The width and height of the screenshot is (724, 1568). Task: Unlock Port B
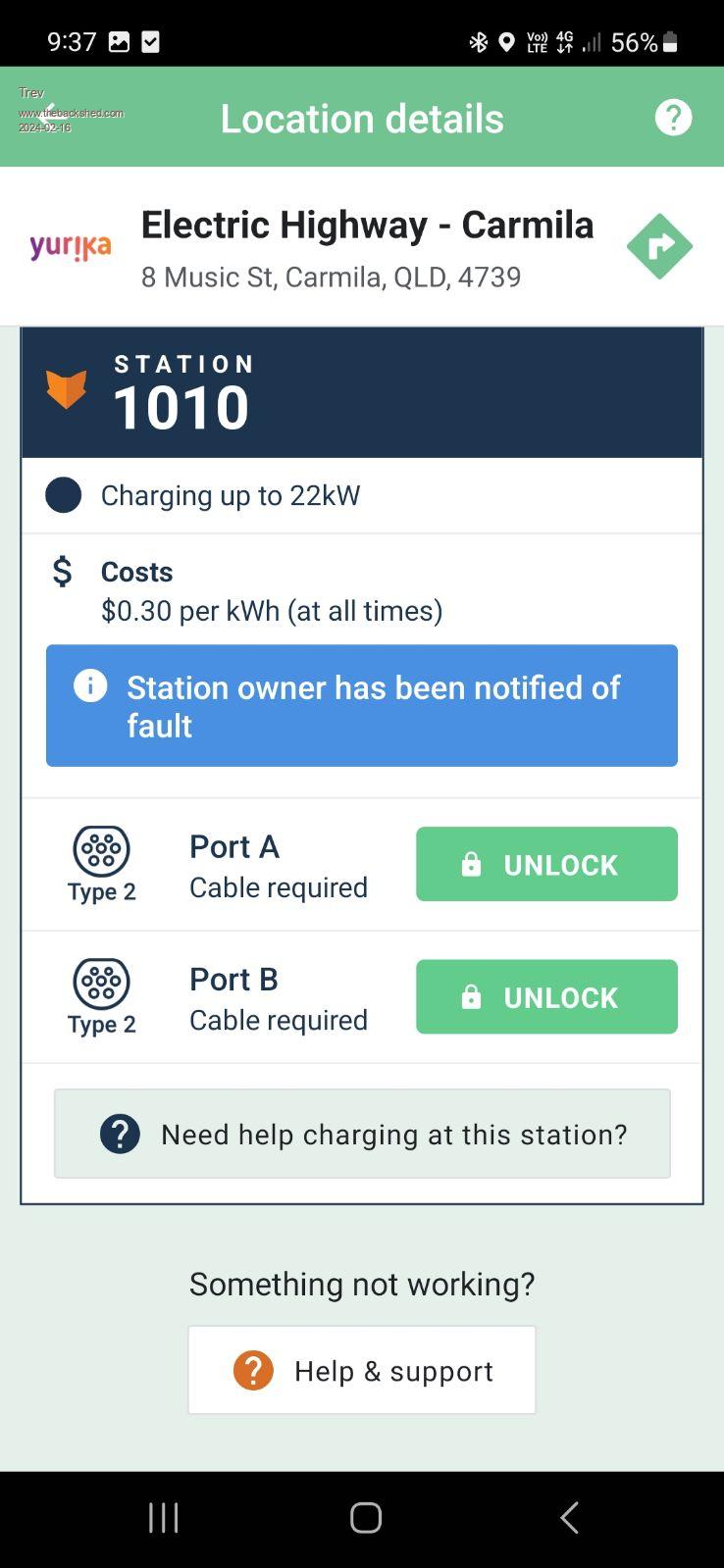click(x=546, y=996)
